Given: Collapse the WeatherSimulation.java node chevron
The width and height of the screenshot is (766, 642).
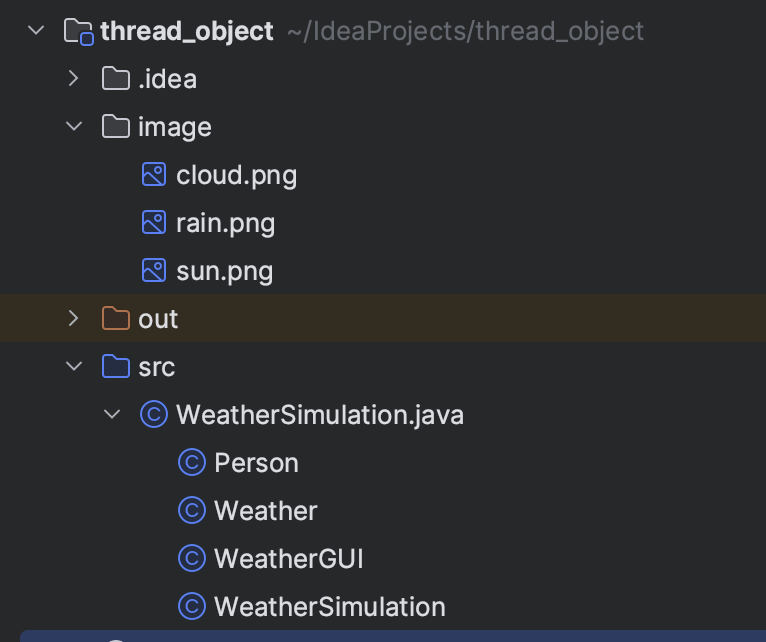Looking at the screenshot, I should click(112, 415).
